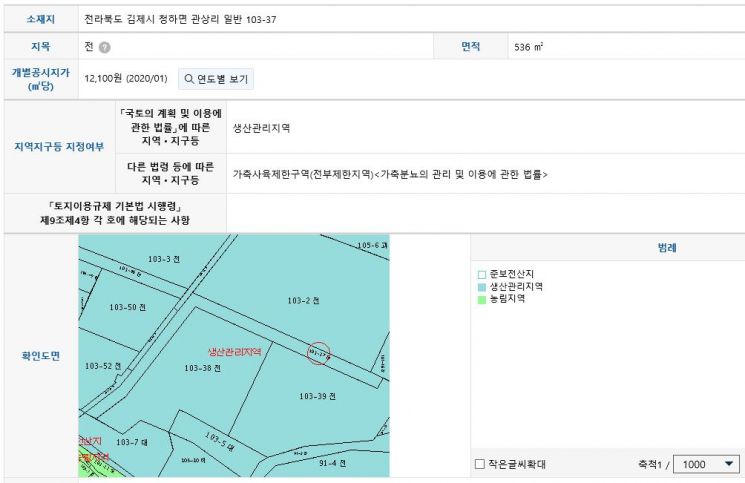Viewport: 745px width, 483px height.
Task: Click 농림지역 legend swatch
Action: (482, 299)
